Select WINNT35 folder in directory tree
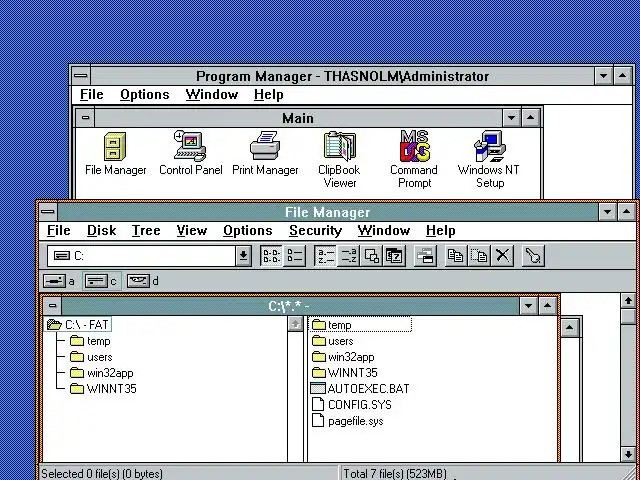 [x=103, y=389]
